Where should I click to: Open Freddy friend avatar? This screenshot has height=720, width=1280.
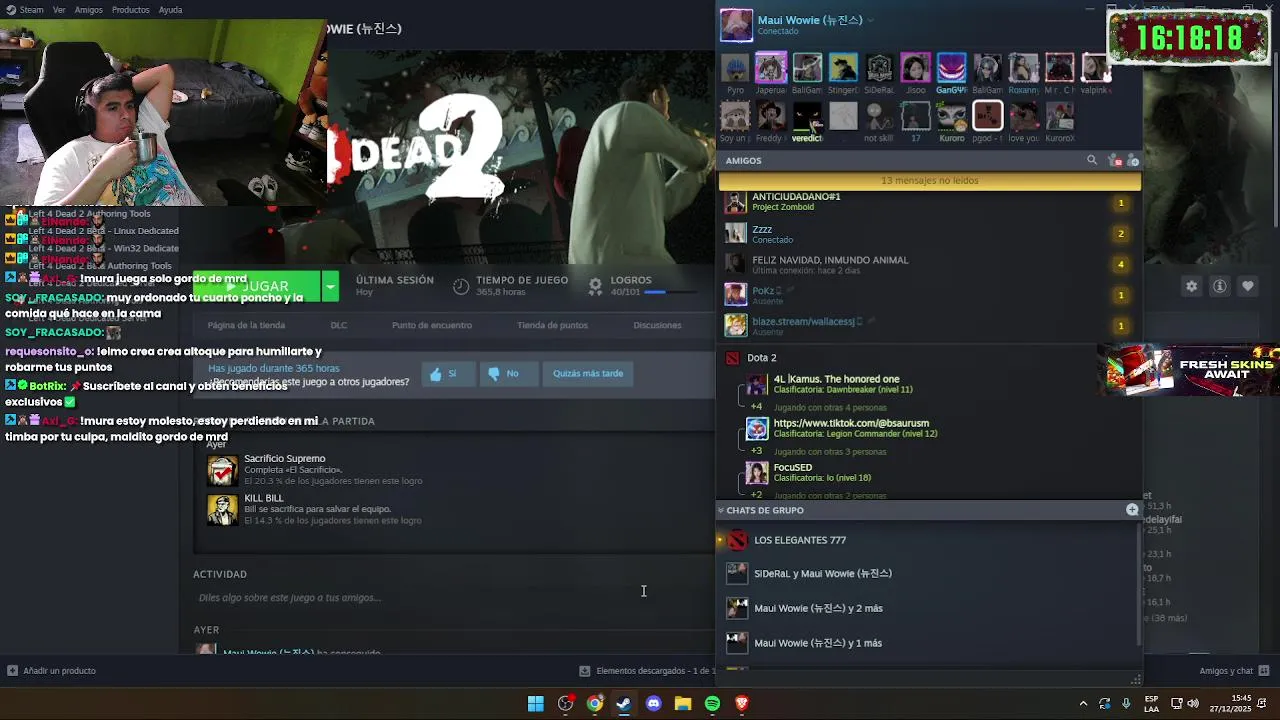coord(771,116)
